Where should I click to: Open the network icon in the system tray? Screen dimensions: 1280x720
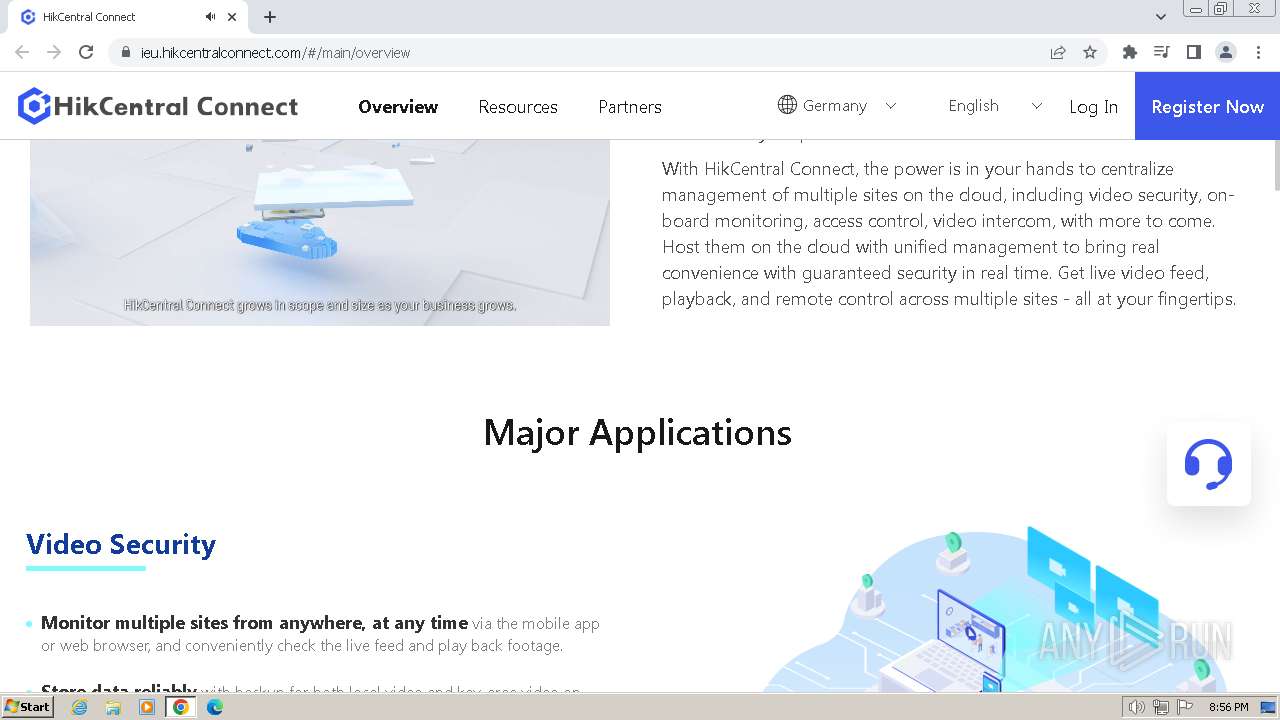pos(1161,707)
